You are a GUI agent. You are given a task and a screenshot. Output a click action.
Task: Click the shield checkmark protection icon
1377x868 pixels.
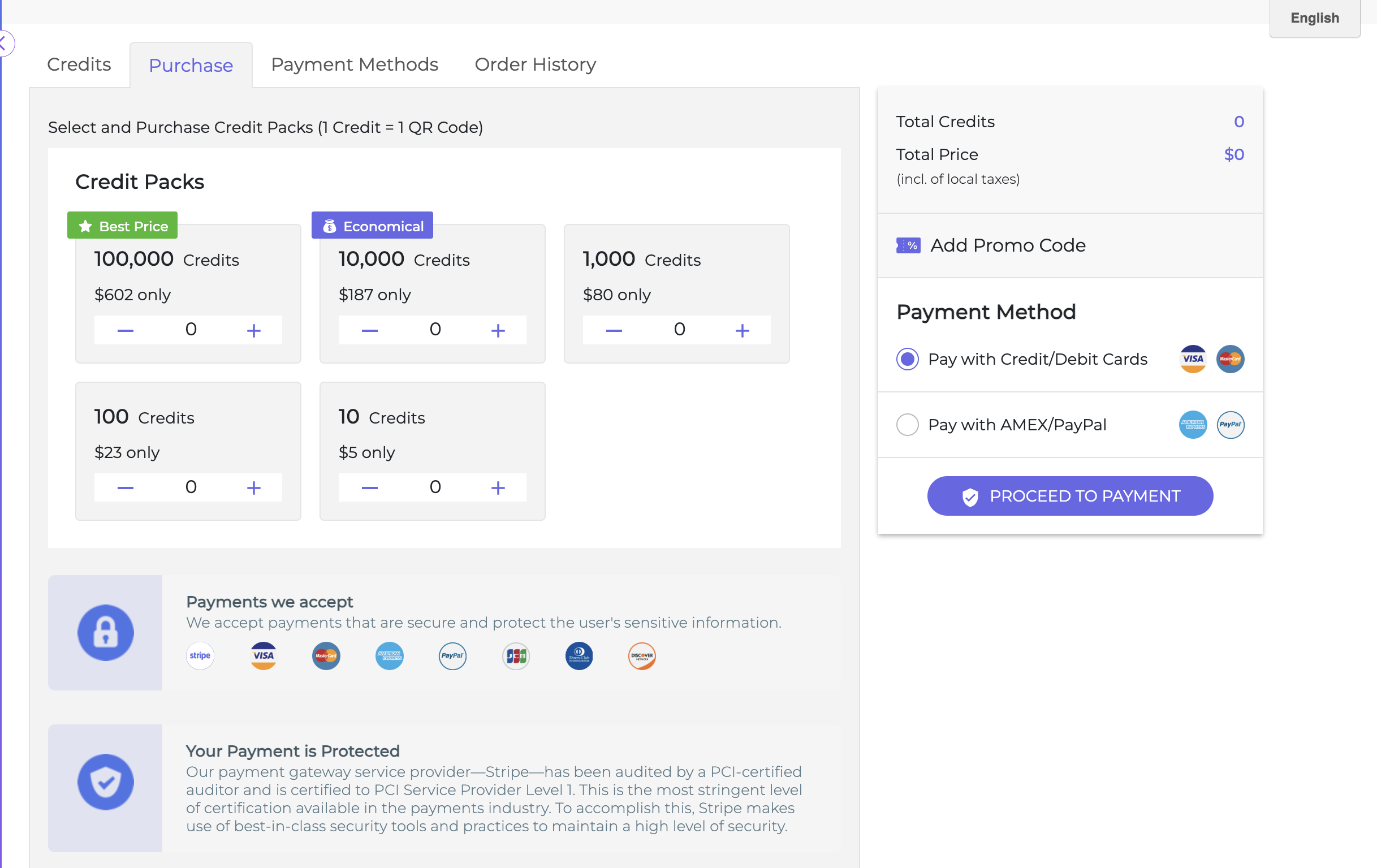[x=106, y=781]
